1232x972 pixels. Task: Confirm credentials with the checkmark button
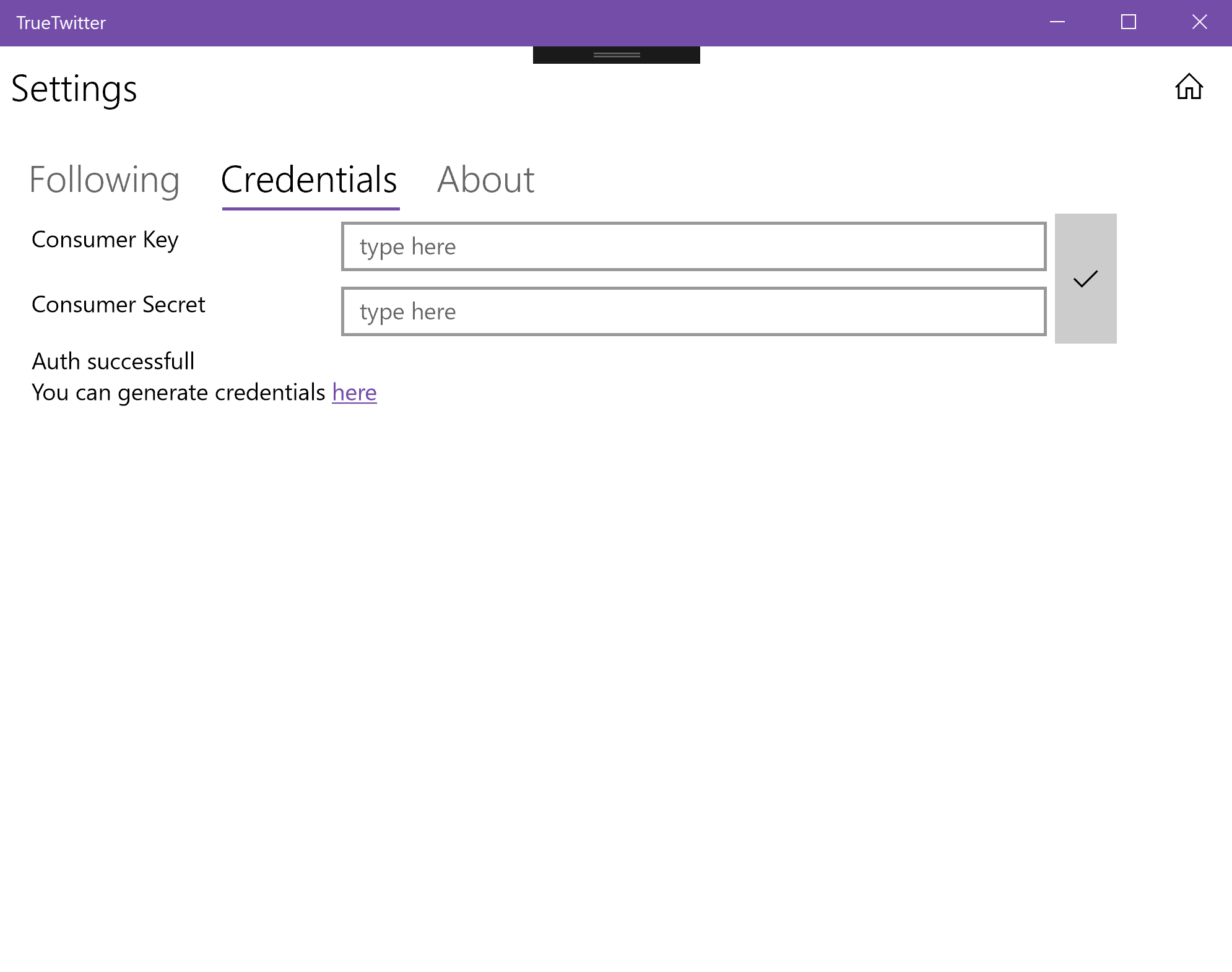pos(1085,279)
